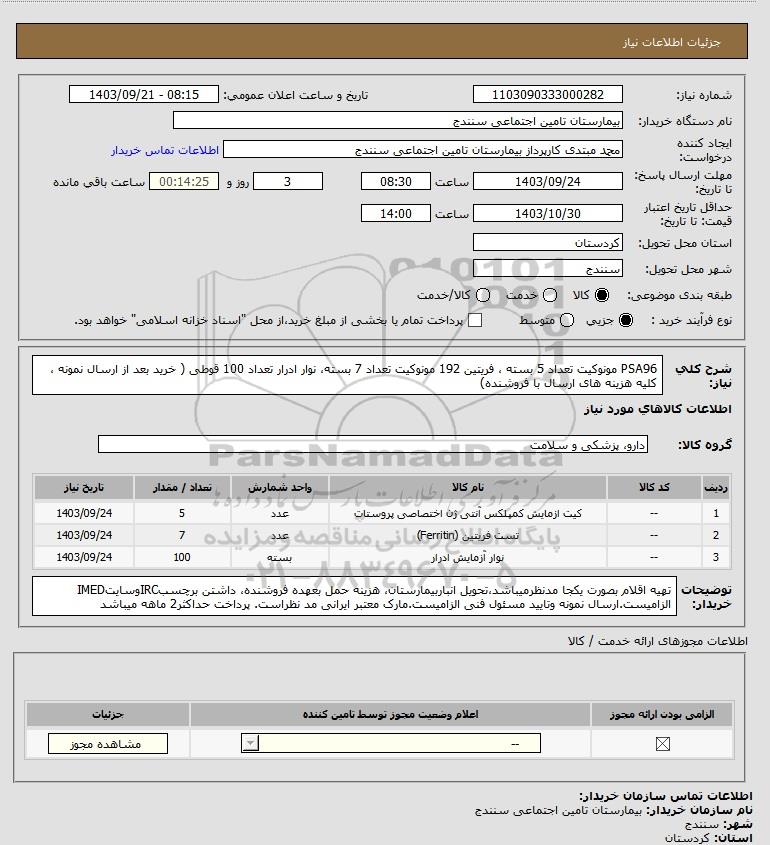Viewport: 770px width, 845px height.
Task: Select the کالا/خدمت radio button
Action: coord(483,295)
